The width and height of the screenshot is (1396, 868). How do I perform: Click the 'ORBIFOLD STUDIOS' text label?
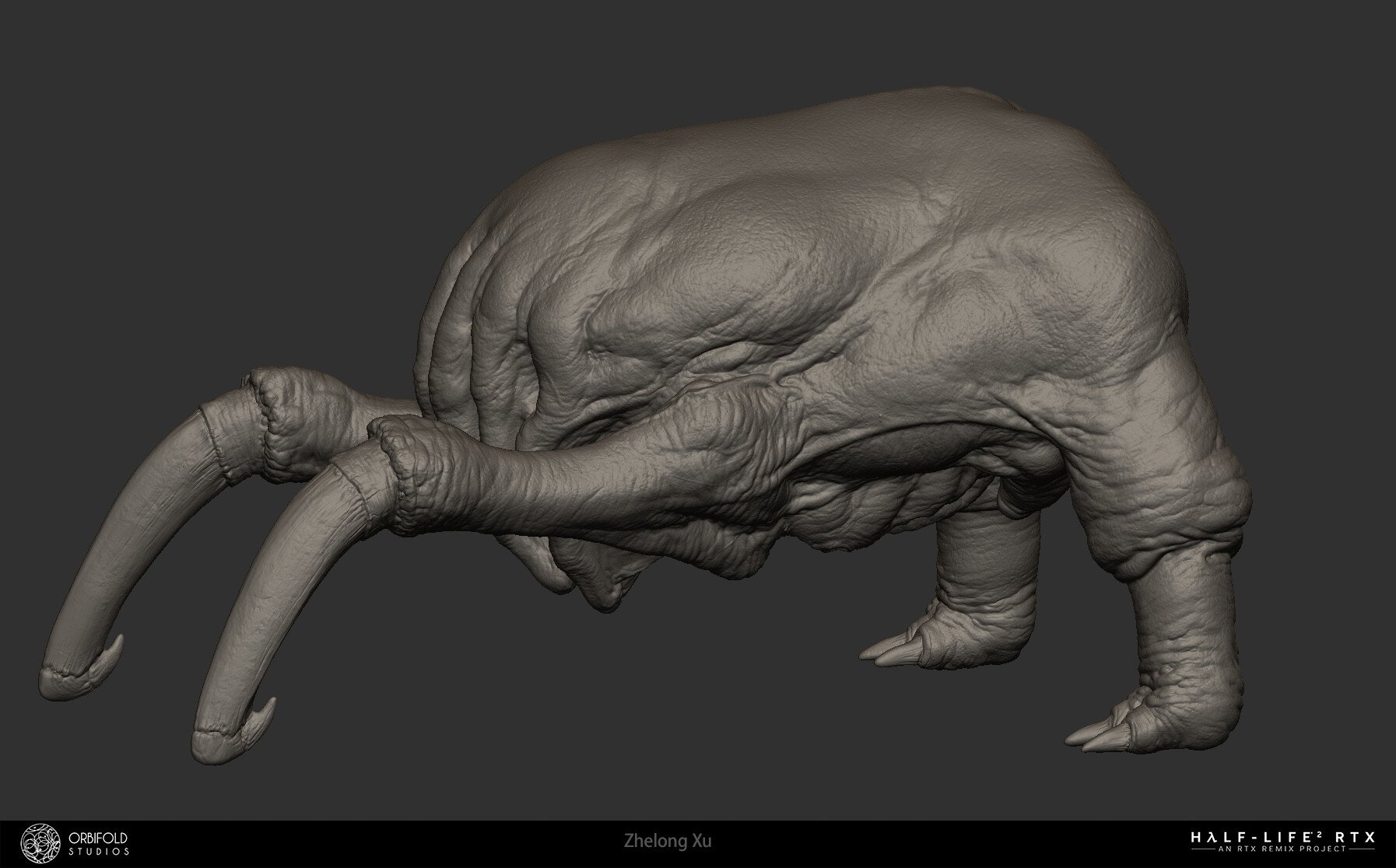pyautogui.click(x=99, y=843)
